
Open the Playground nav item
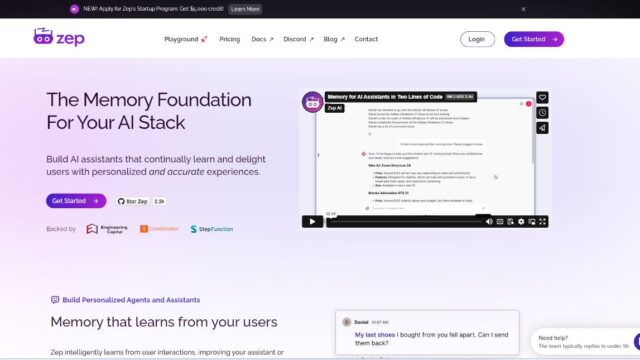186,39
